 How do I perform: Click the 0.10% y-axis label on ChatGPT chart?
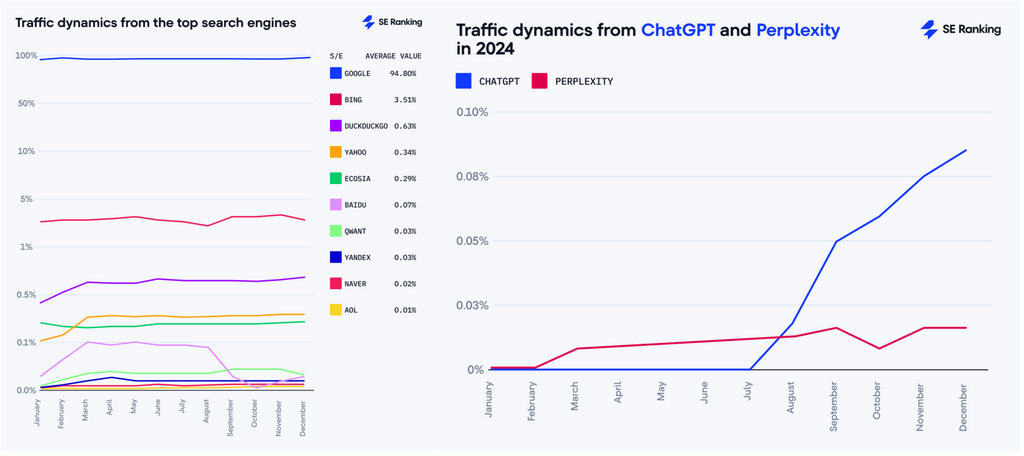click(472, 112)
